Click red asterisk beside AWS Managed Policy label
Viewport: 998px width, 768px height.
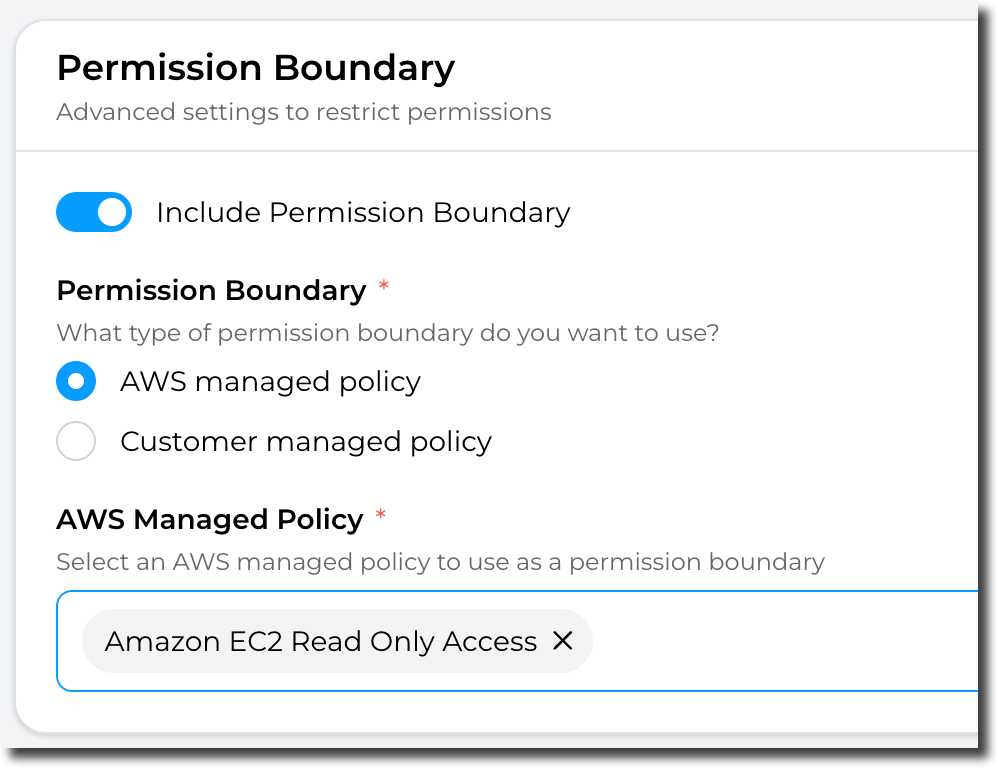380,517
